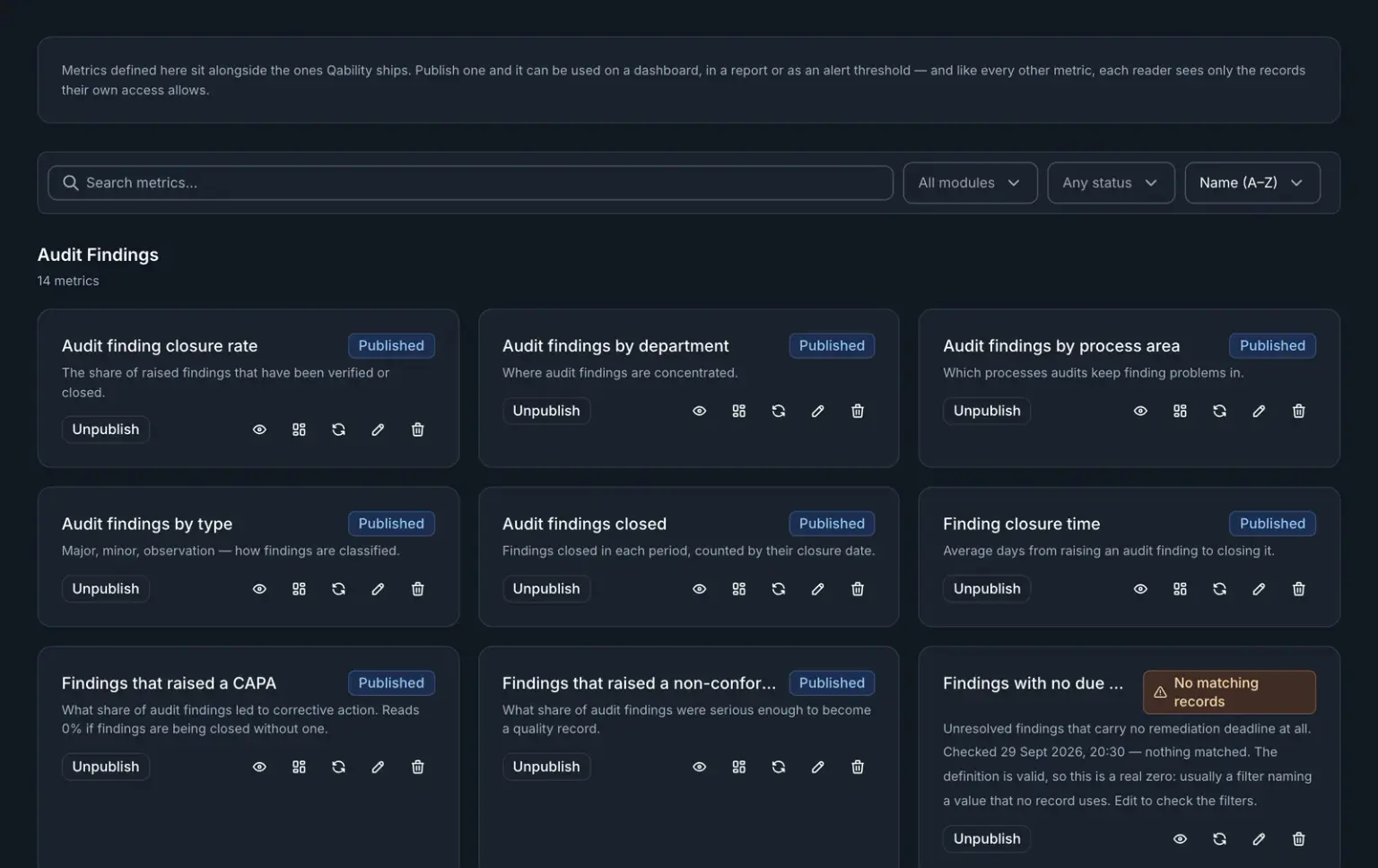Change the Name (A–Z) sort order
Image resolution: width=1378 pixels, height=868 pixels.
1252,183
